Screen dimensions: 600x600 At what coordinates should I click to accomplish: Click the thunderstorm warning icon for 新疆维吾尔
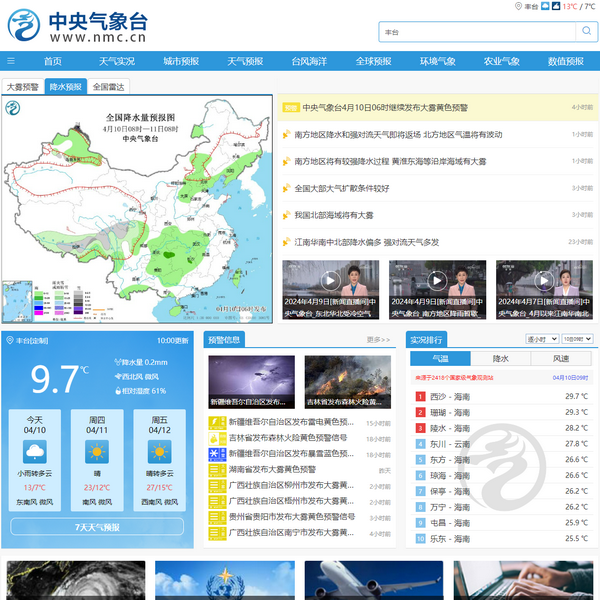click(213, 423)
